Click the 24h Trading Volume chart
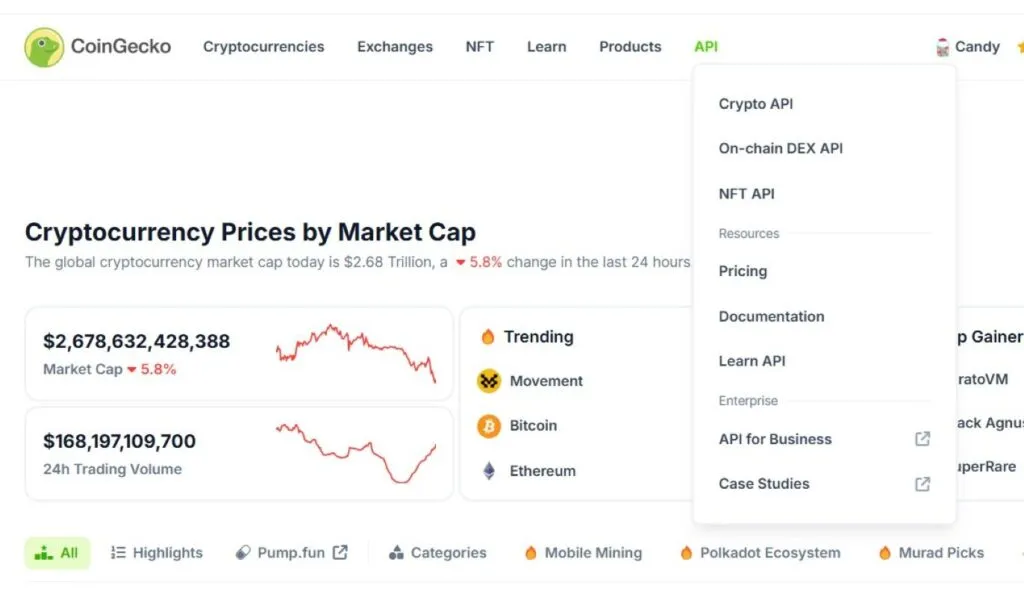Viewport: 1024px width, 597px height. pyautogui.click(x=356, y=453)
